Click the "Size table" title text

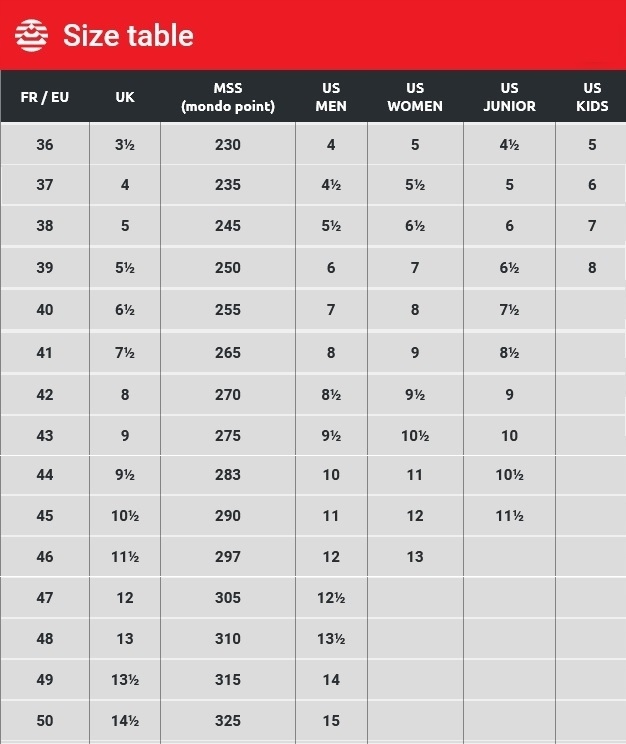coord(128,36)
